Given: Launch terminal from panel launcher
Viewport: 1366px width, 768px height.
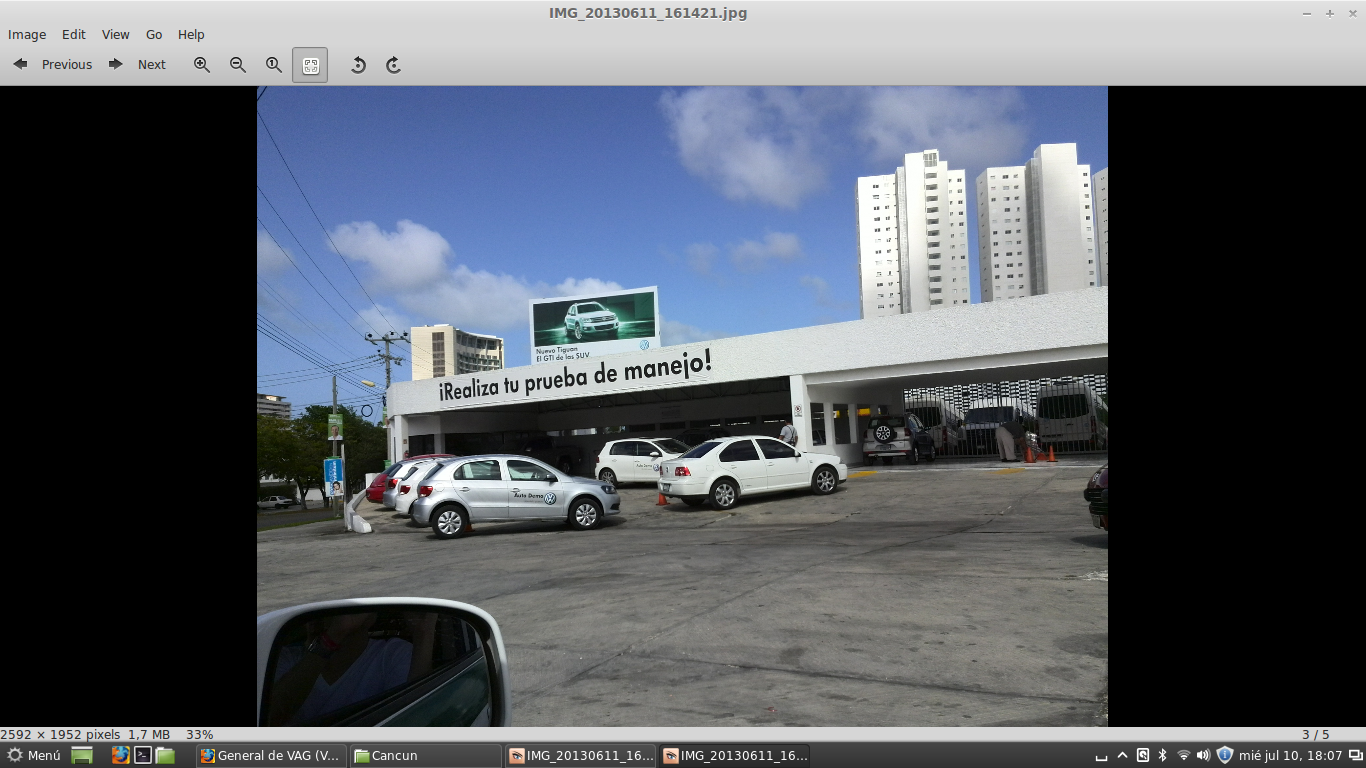Looking at the screenshot, I should click(x=143, y=755).
